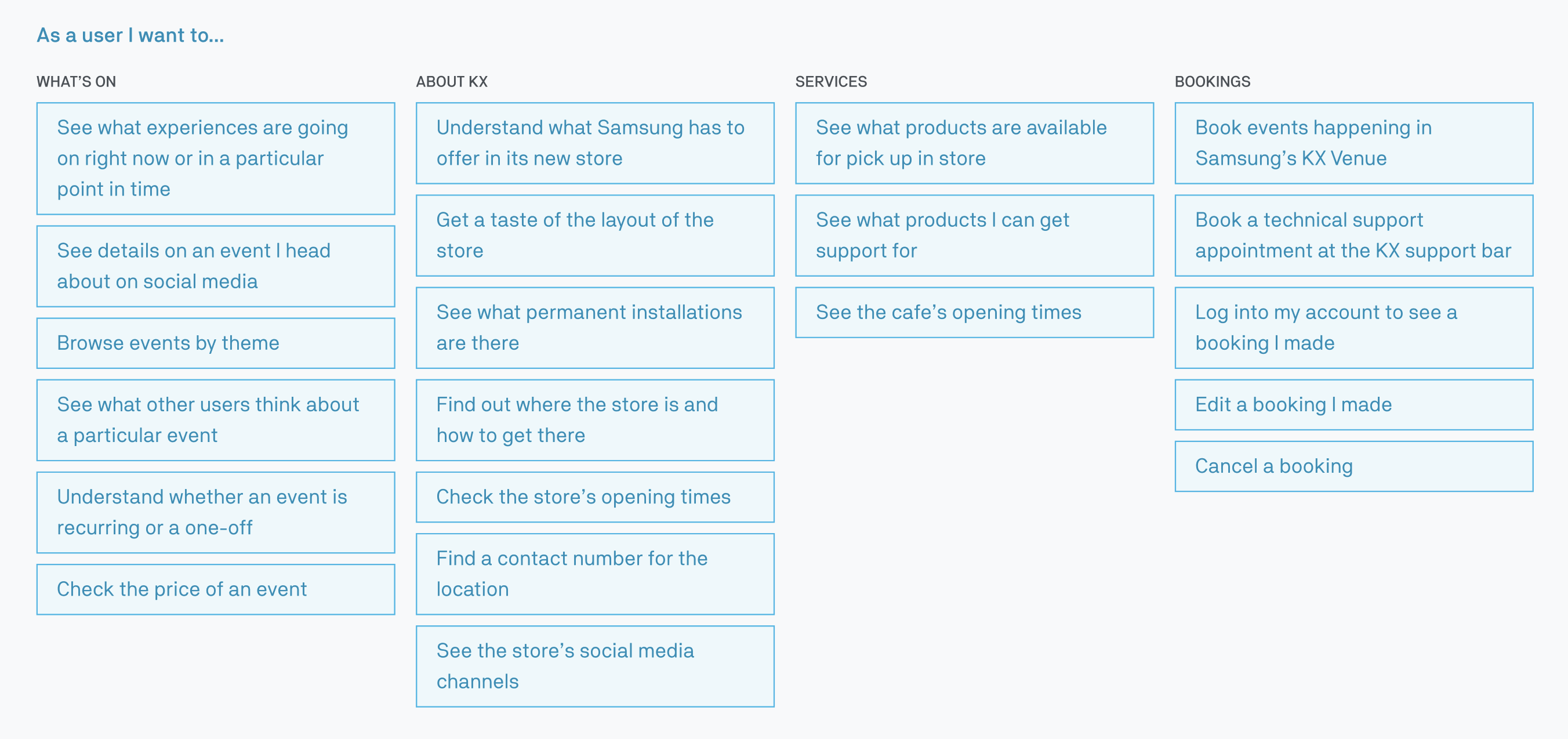Viewport: 1568px width, 739px height.
Task: Click the 'Browse events by theme' card
Action: 216,343
